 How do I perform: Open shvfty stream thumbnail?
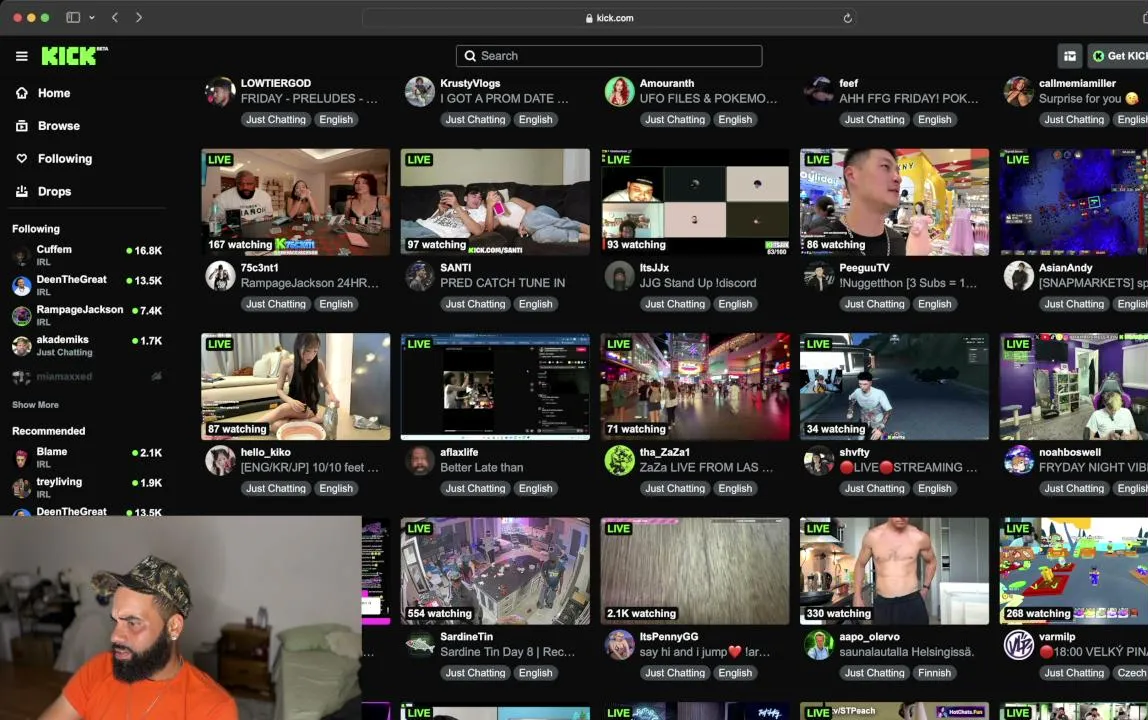(894, 387)
